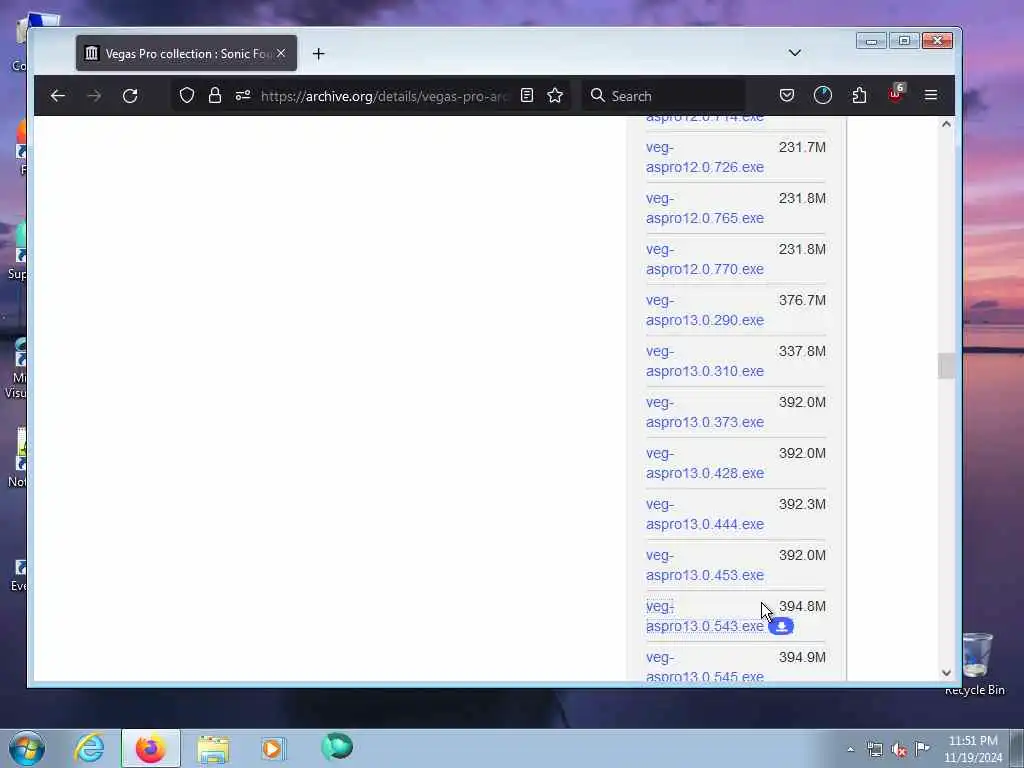
Task: Click the 231.7M file size text
Action: coord(802,148)
